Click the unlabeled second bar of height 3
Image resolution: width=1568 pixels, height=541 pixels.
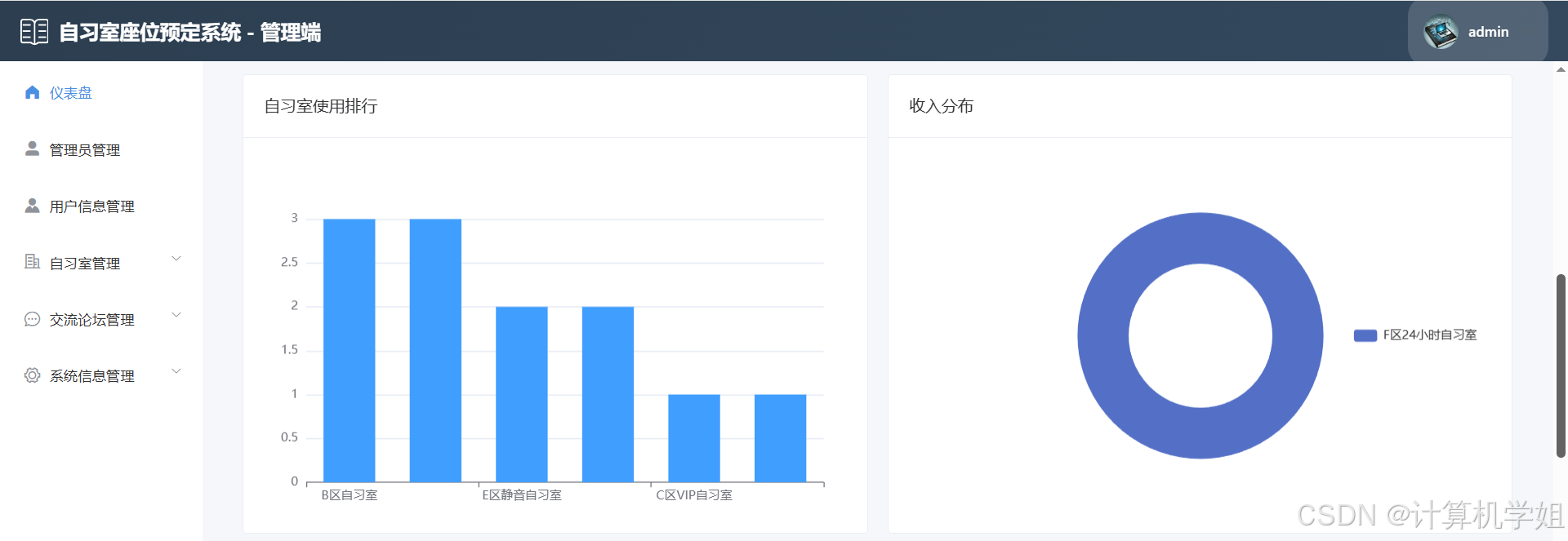(435, 350)
